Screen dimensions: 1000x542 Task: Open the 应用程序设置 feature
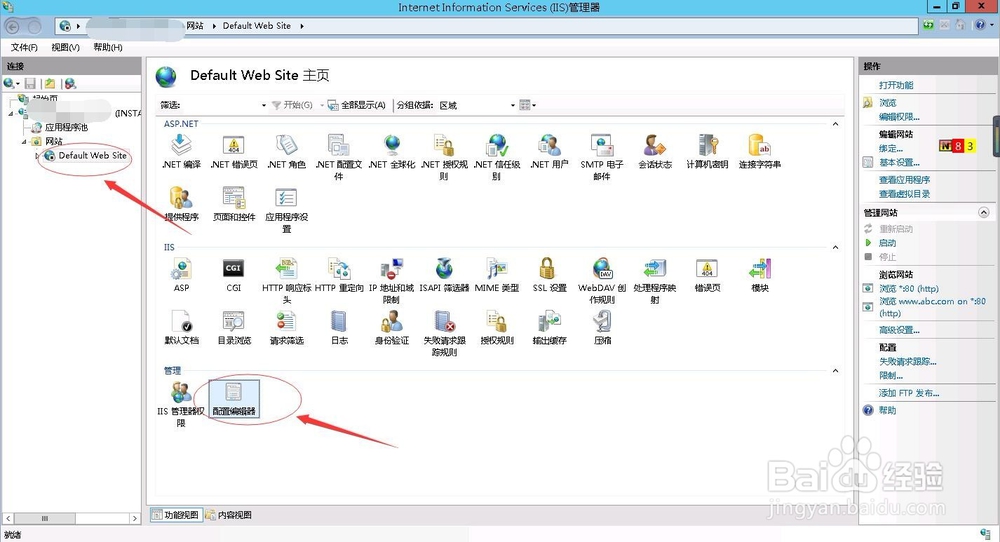click(286, 210)
